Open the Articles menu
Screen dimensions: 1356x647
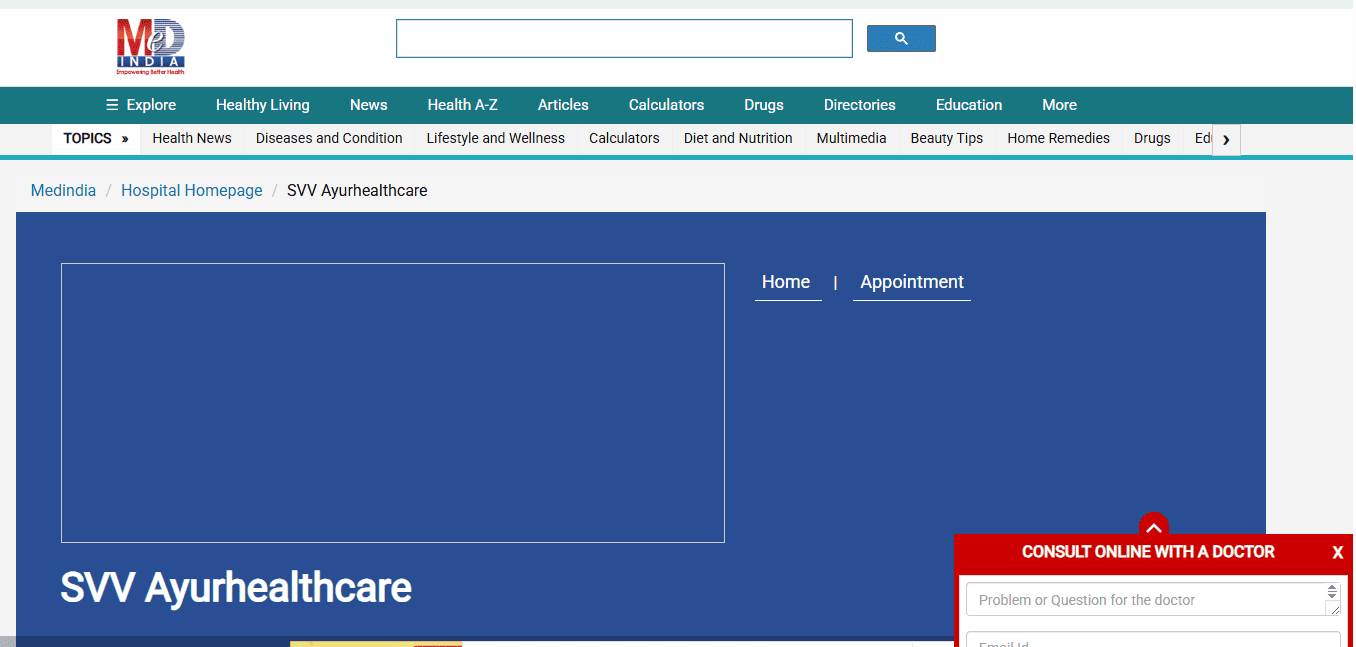point(563,105)
